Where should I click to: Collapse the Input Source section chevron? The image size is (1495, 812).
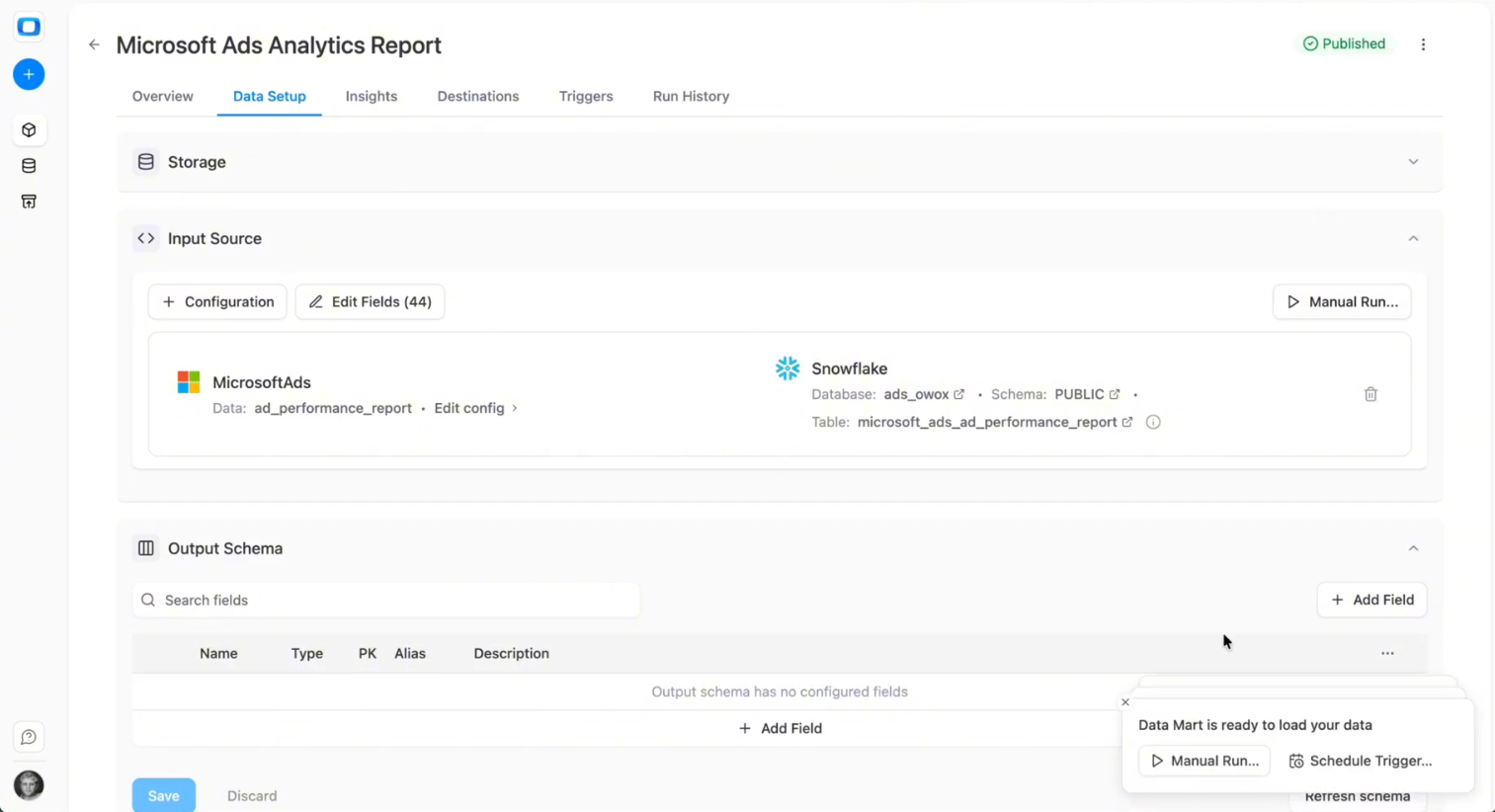click(1413, 238)
